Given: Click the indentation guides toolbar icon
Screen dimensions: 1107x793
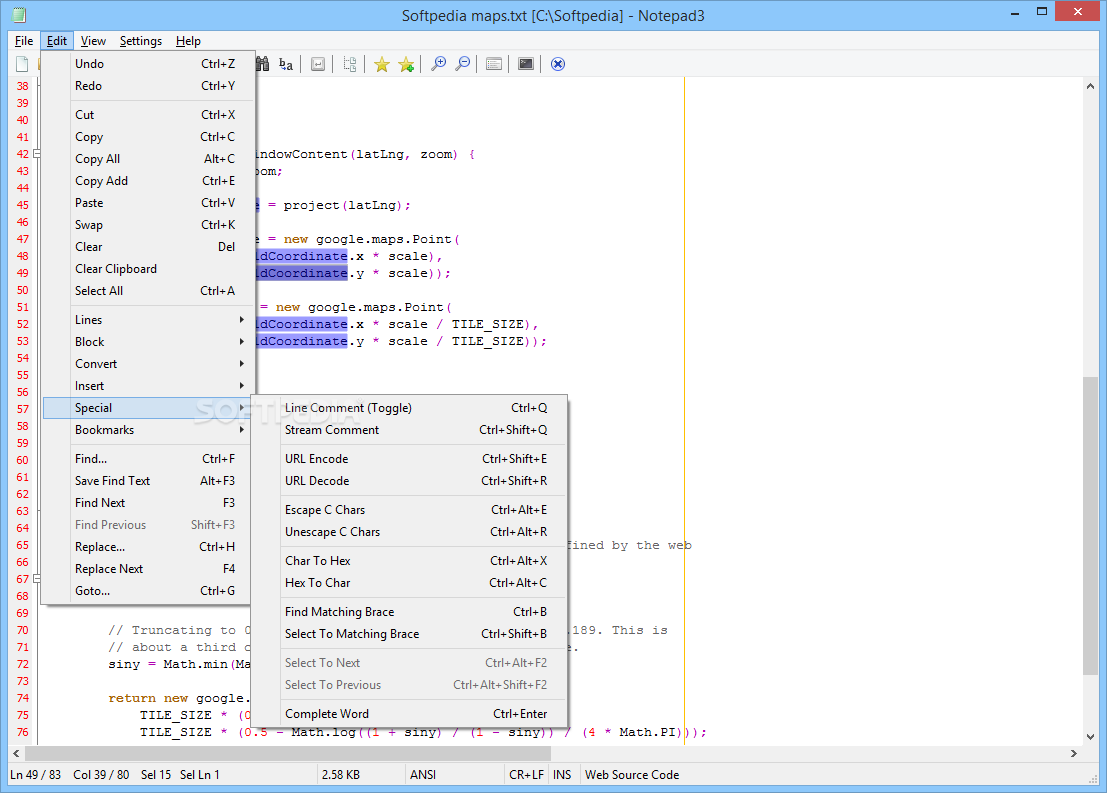Looking at the screenshot, I should (350, 64).
